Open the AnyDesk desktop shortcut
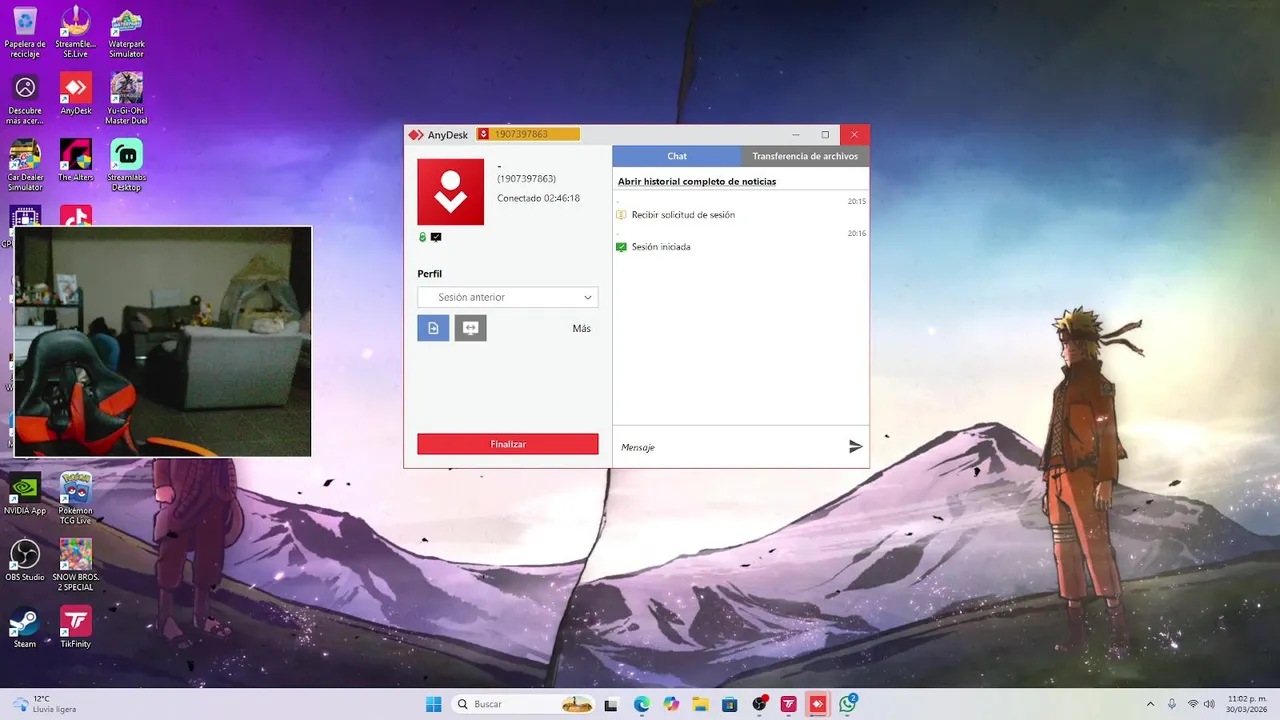The image size is (1280, 720). 76,94
